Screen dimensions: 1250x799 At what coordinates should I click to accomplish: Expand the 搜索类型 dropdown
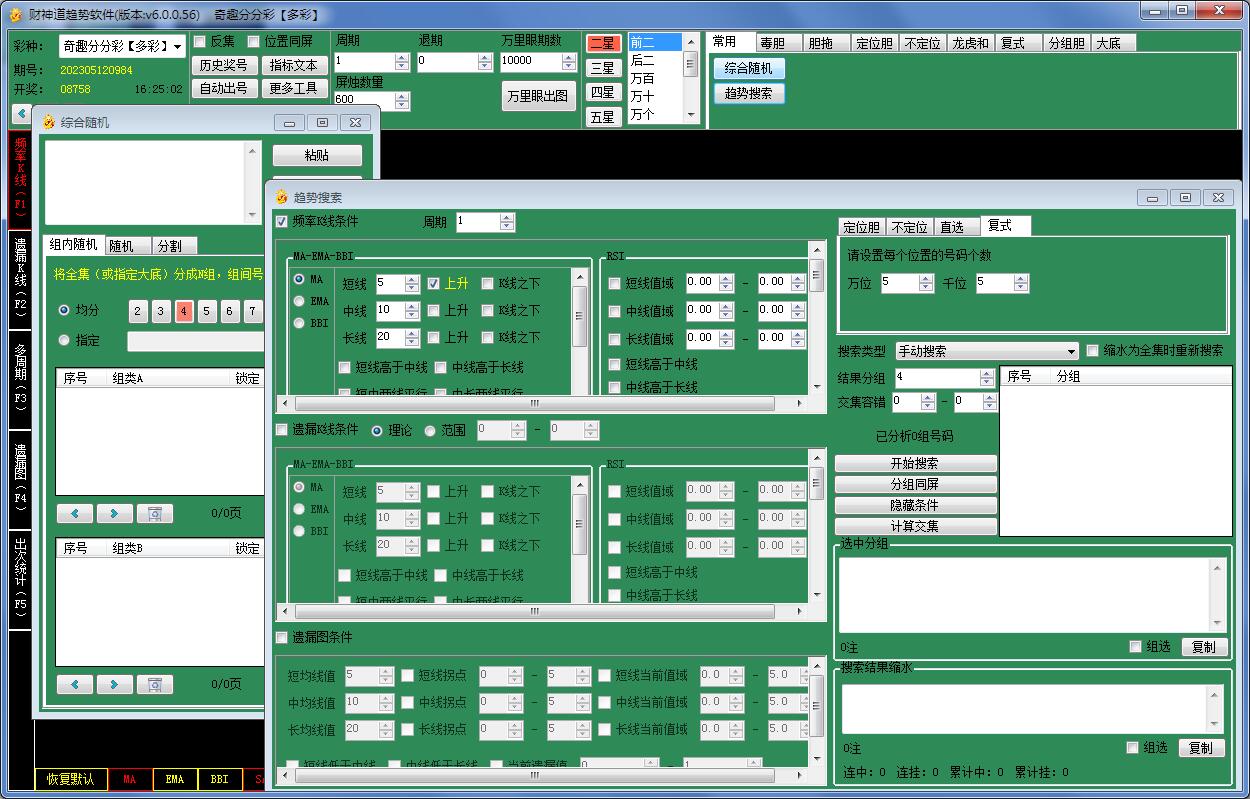coord(1071,352)
